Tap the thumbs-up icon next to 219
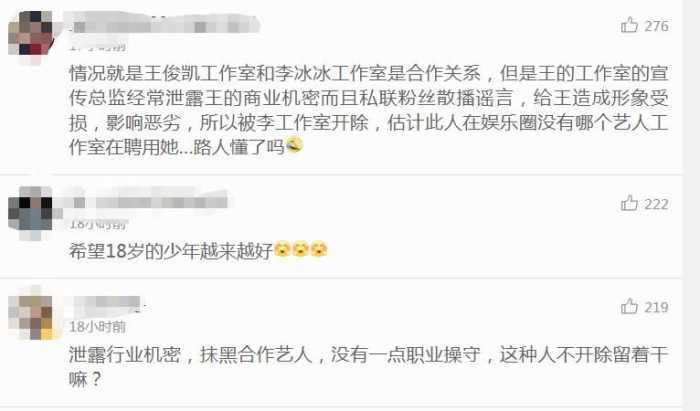700x411 pixels. click(x=629, y=306)
